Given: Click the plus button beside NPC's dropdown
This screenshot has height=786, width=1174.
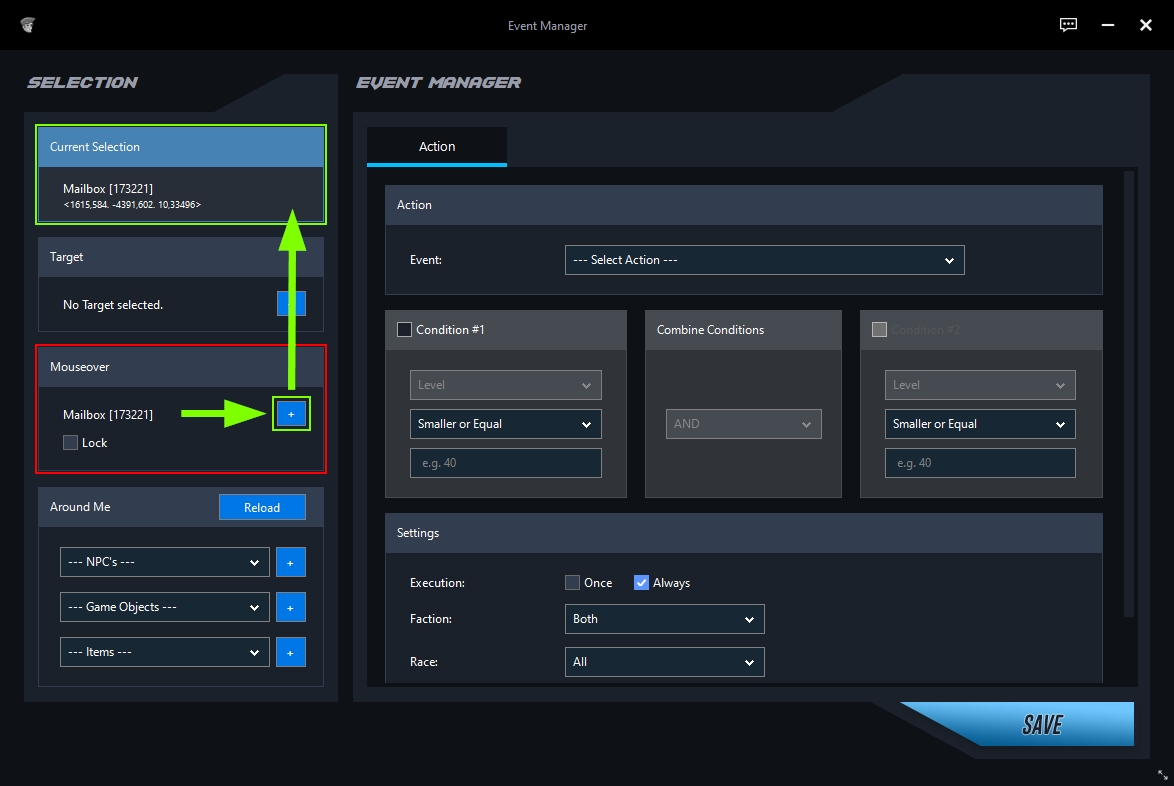Looking at the screenshot, I should (291, 562).
